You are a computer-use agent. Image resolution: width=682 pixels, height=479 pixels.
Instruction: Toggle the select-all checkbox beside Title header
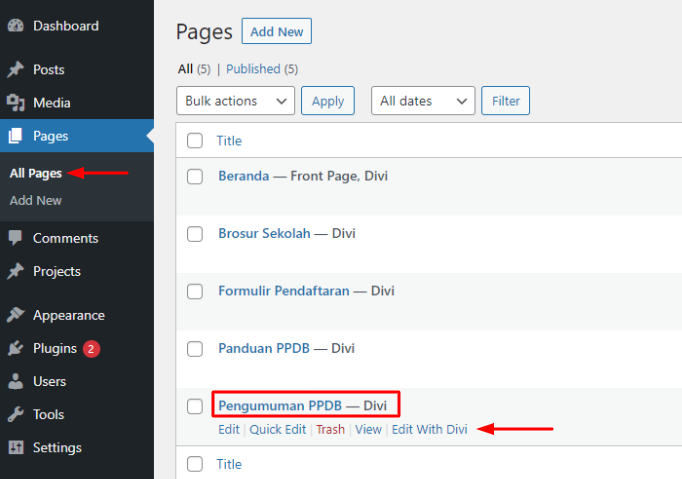pyautogui.click(x=194, y=141)
